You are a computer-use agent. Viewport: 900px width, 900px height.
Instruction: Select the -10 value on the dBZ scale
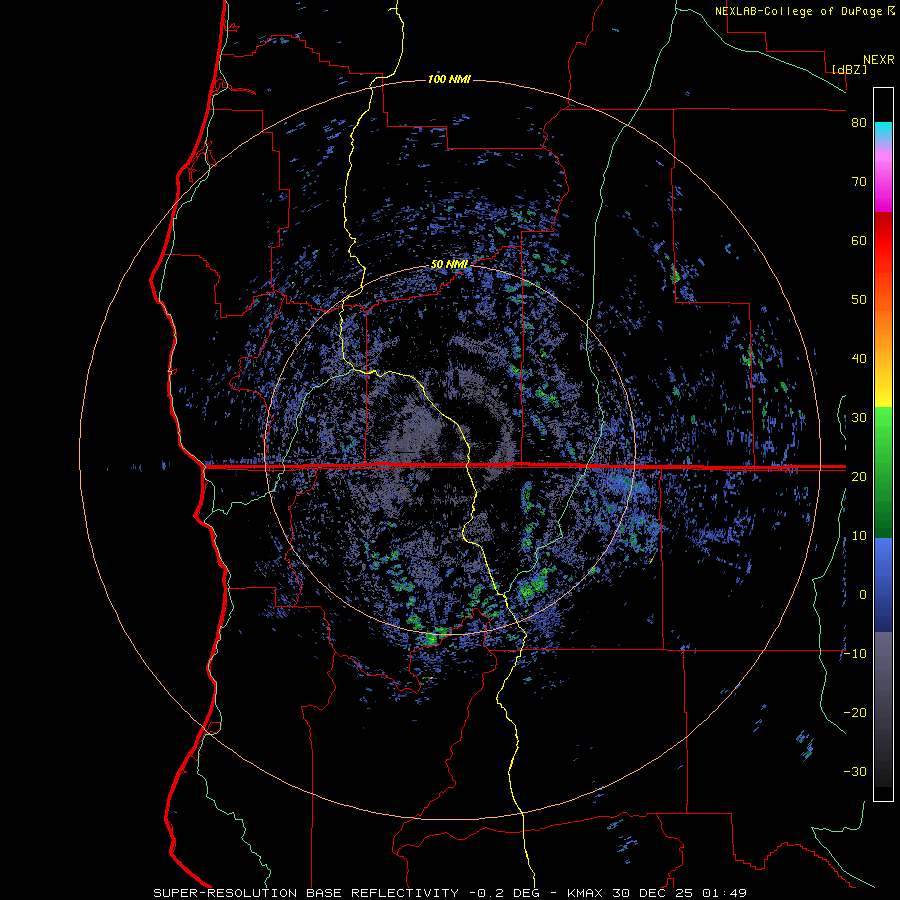855,654
